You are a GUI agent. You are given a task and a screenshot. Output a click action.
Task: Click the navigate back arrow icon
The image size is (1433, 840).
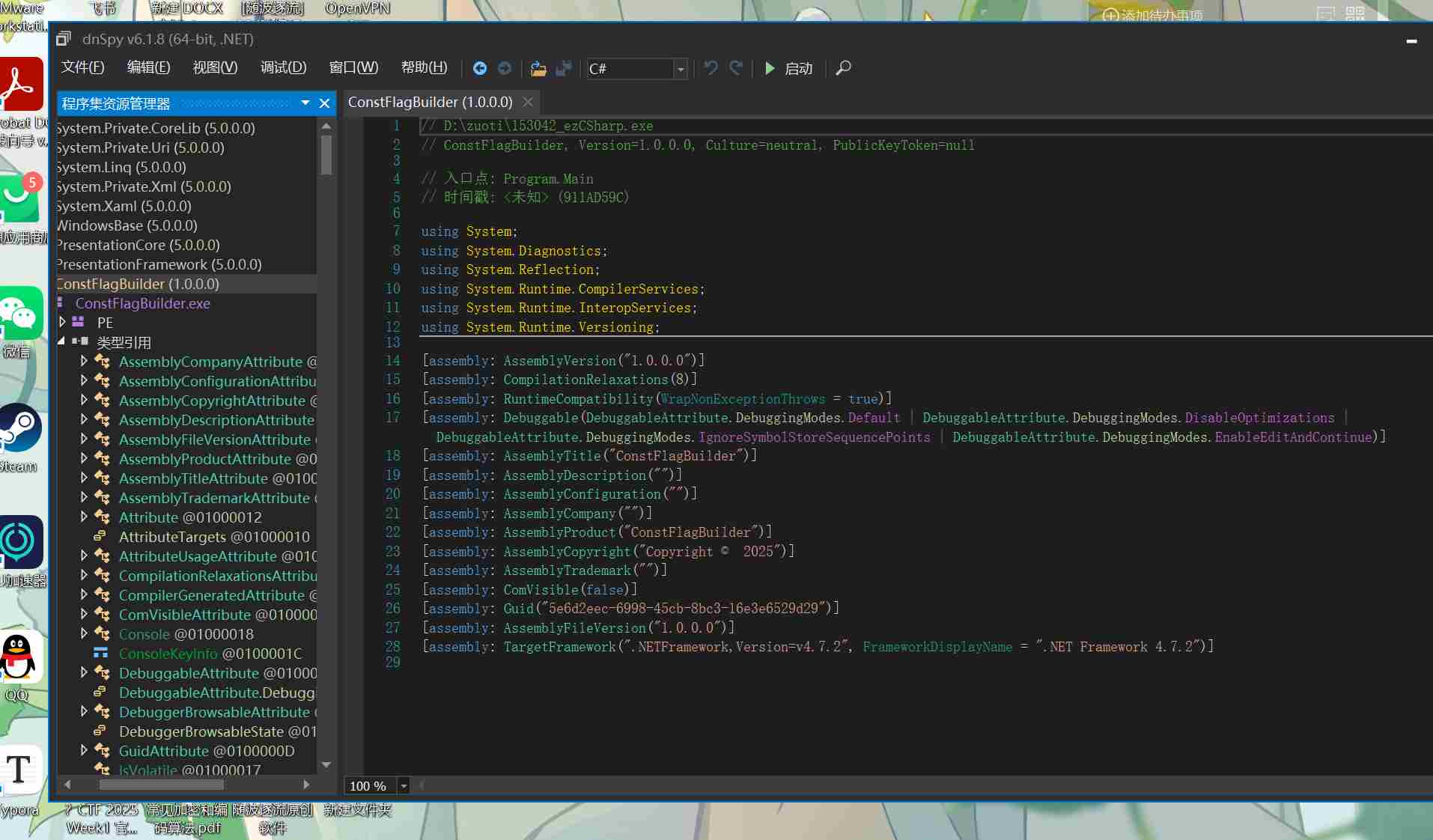pyautogui.click(x=480, y=68)
